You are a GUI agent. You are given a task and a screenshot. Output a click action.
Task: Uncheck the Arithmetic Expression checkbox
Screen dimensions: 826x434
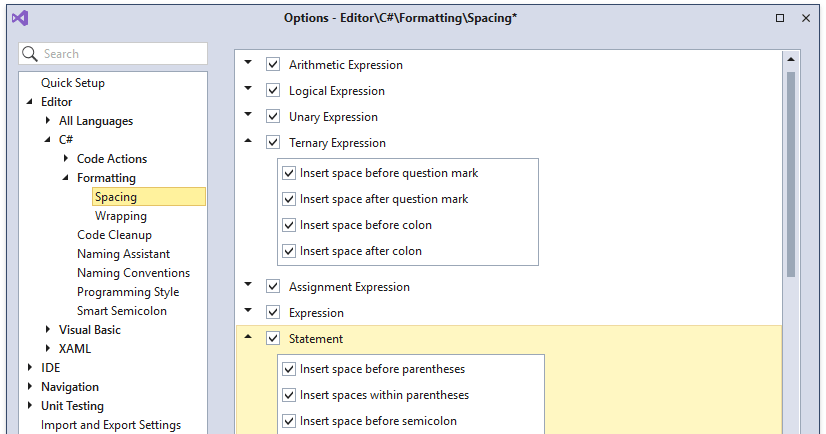point(273,65)
